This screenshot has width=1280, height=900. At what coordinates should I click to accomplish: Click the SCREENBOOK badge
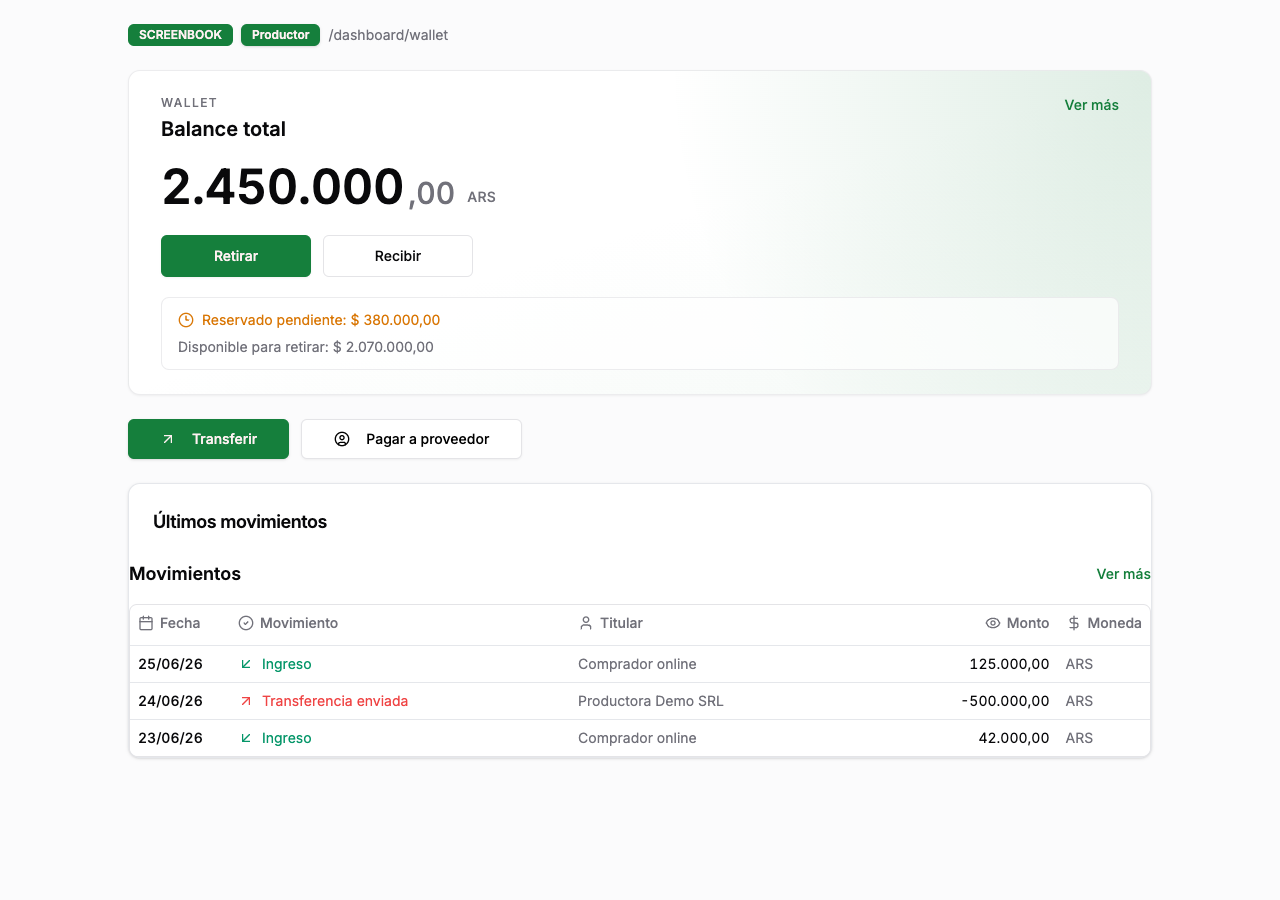coord(180,35)
